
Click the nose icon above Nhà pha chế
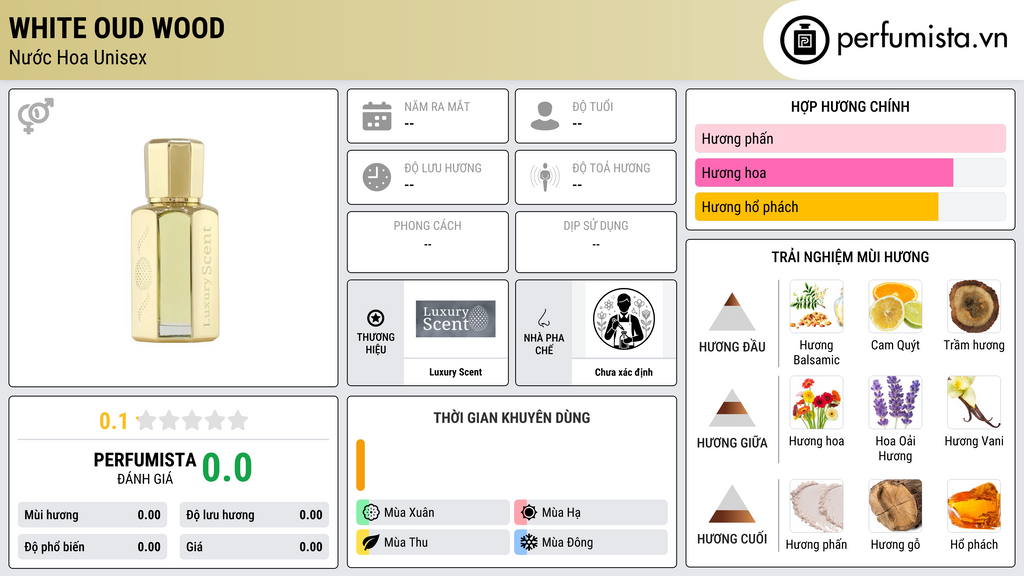(543, 318)
